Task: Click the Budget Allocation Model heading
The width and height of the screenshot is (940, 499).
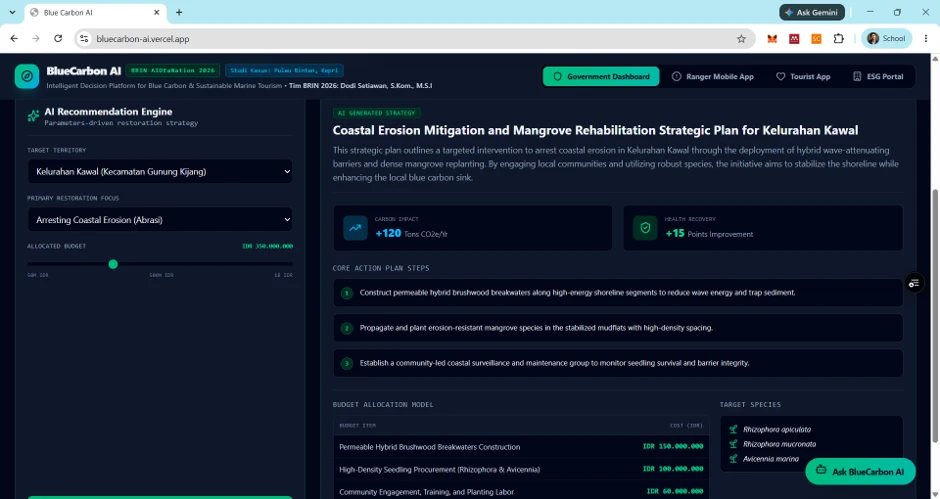Action: 383,404
